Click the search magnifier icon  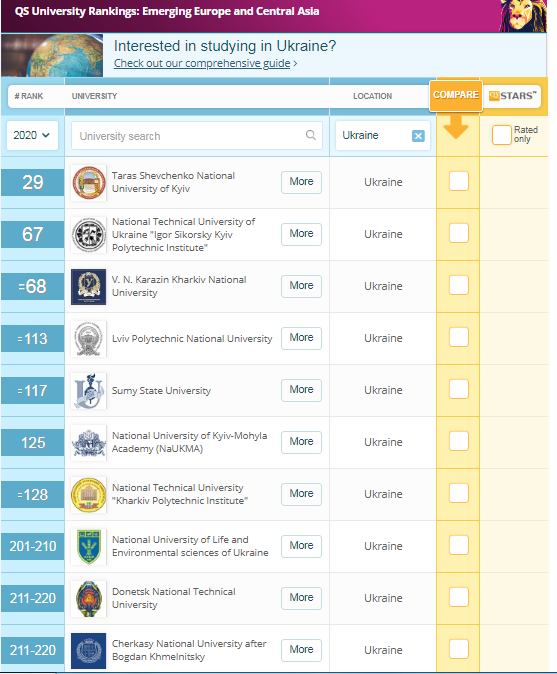[x=311, y=135]
